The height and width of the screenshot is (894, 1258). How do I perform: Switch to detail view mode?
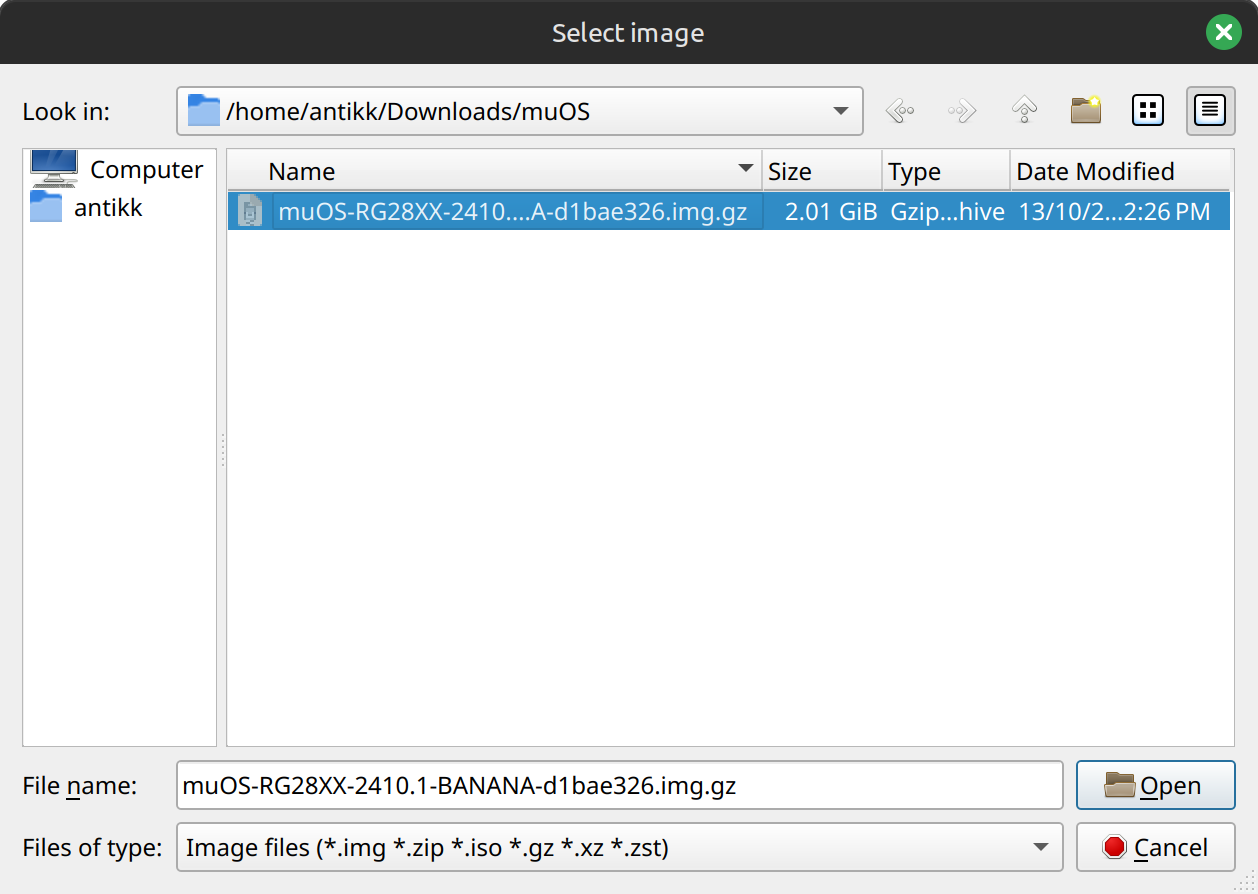point(1210,110)
